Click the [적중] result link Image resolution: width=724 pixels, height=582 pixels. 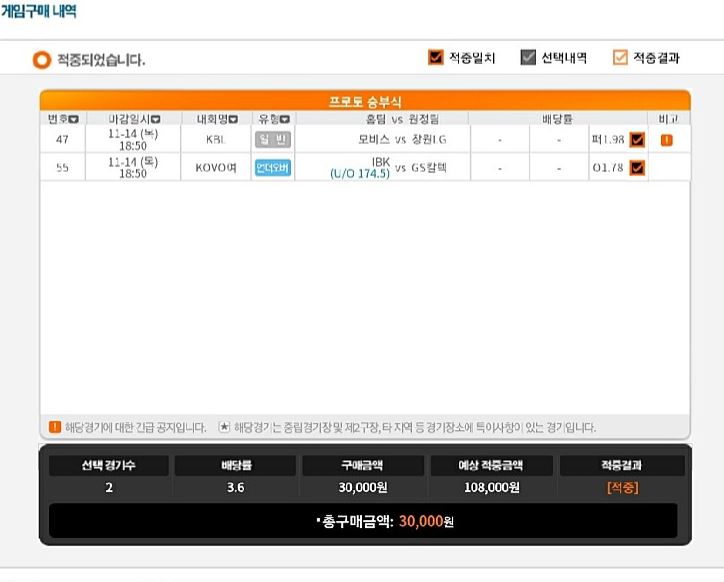pyautogui.click(x=622, y=487)
